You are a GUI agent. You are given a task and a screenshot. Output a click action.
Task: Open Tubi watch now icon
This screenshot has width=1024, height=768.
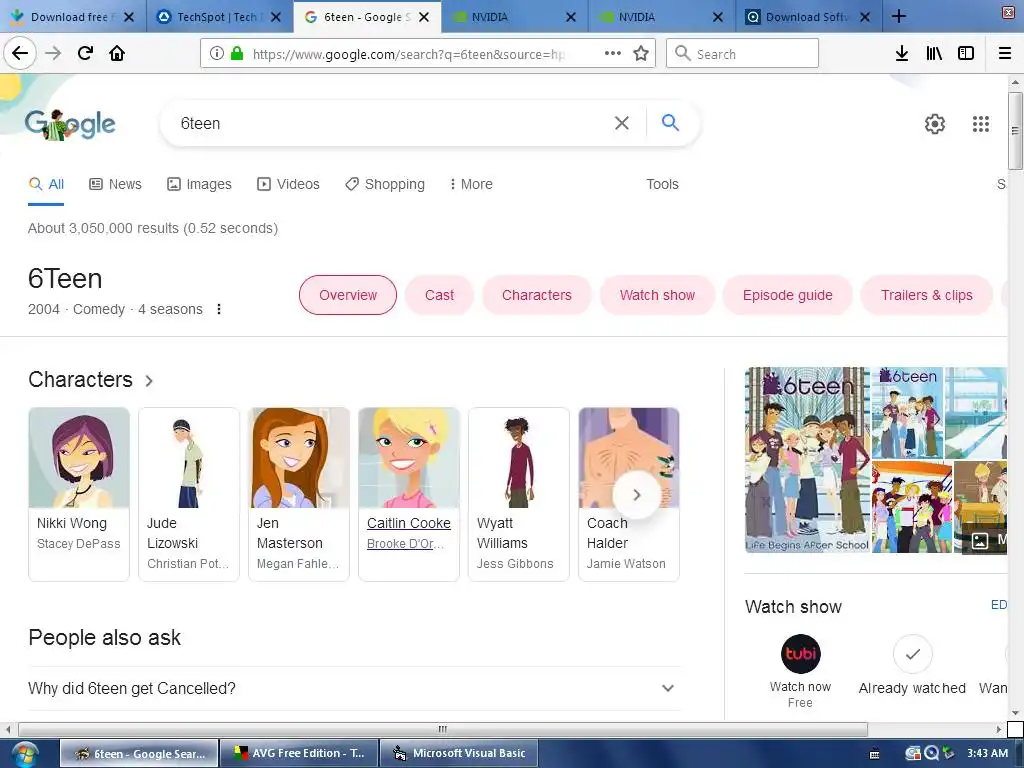click(x=800, y=654)
